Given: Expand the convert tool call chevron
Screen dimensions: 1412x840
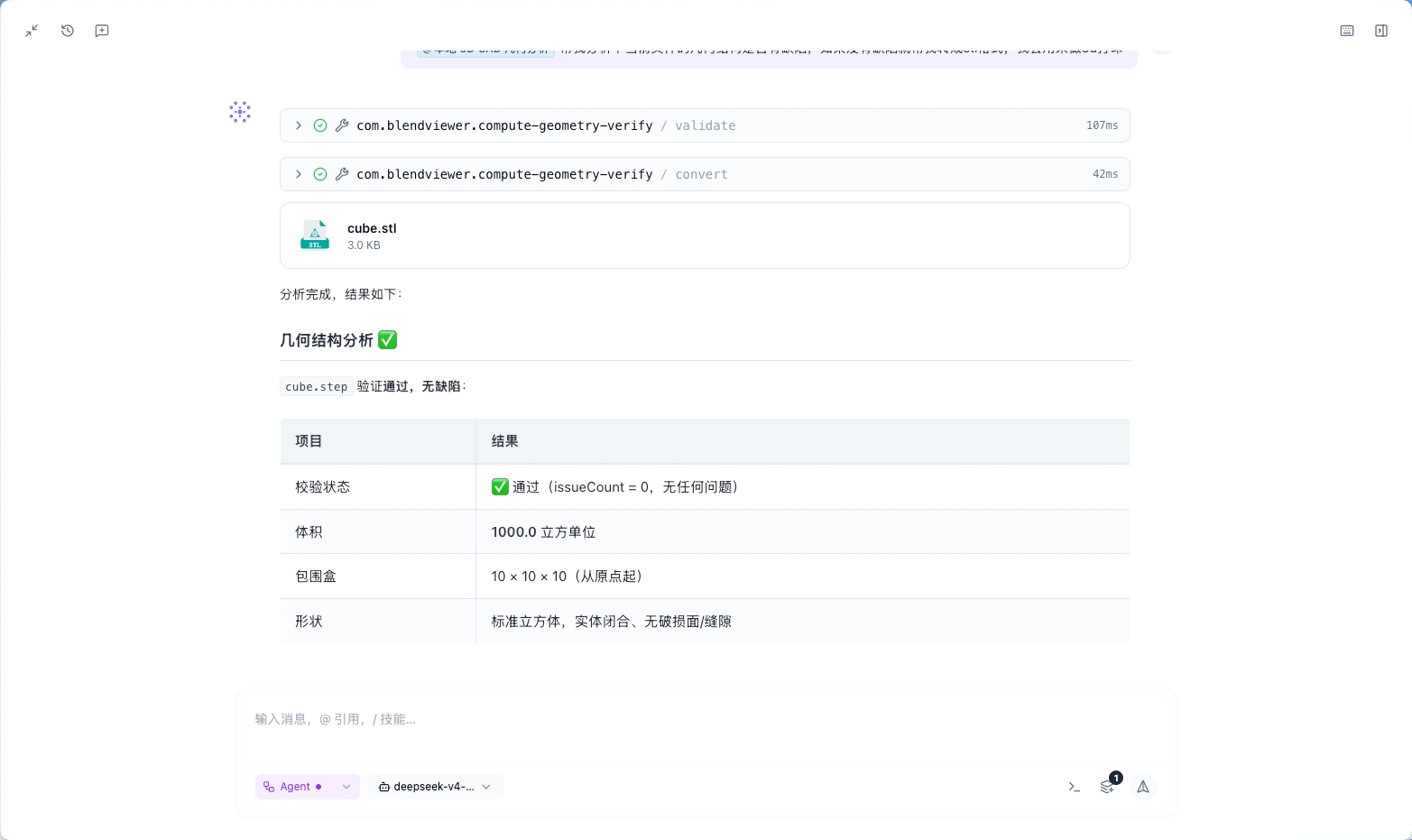Looking at the screenshot, I should point(299,174).
